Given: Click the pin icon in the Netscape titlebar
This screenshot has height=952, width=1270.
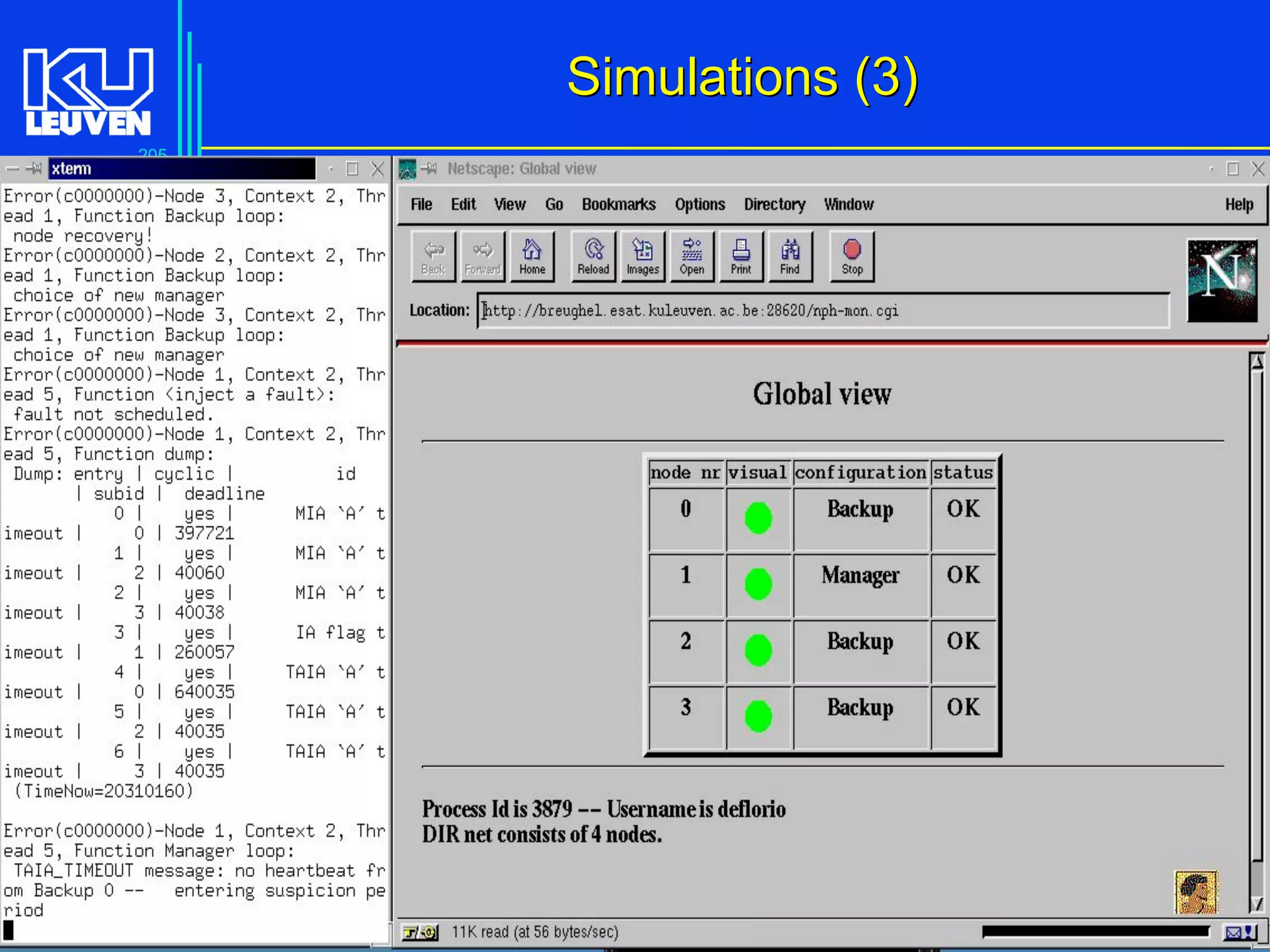Looking at the screenshot, I should [430, 169].
